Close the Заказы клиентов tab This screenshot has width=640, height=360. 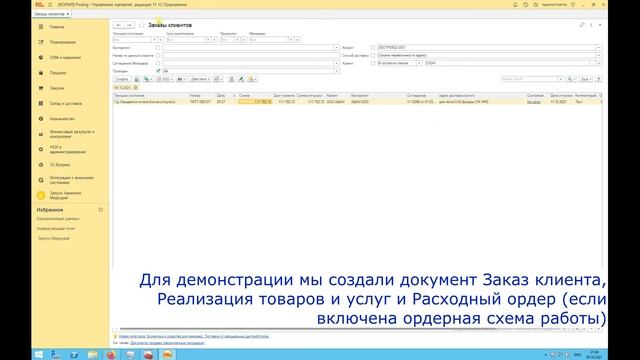point(68,14)
